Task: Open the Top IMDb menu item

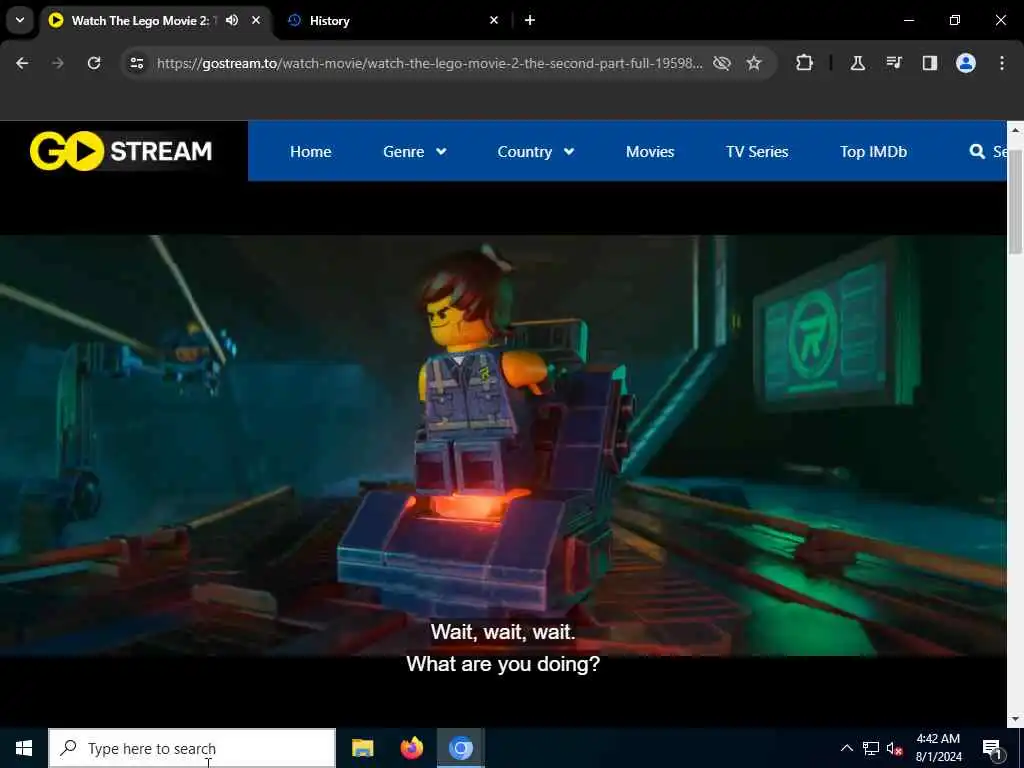Action: pos(873,152)
